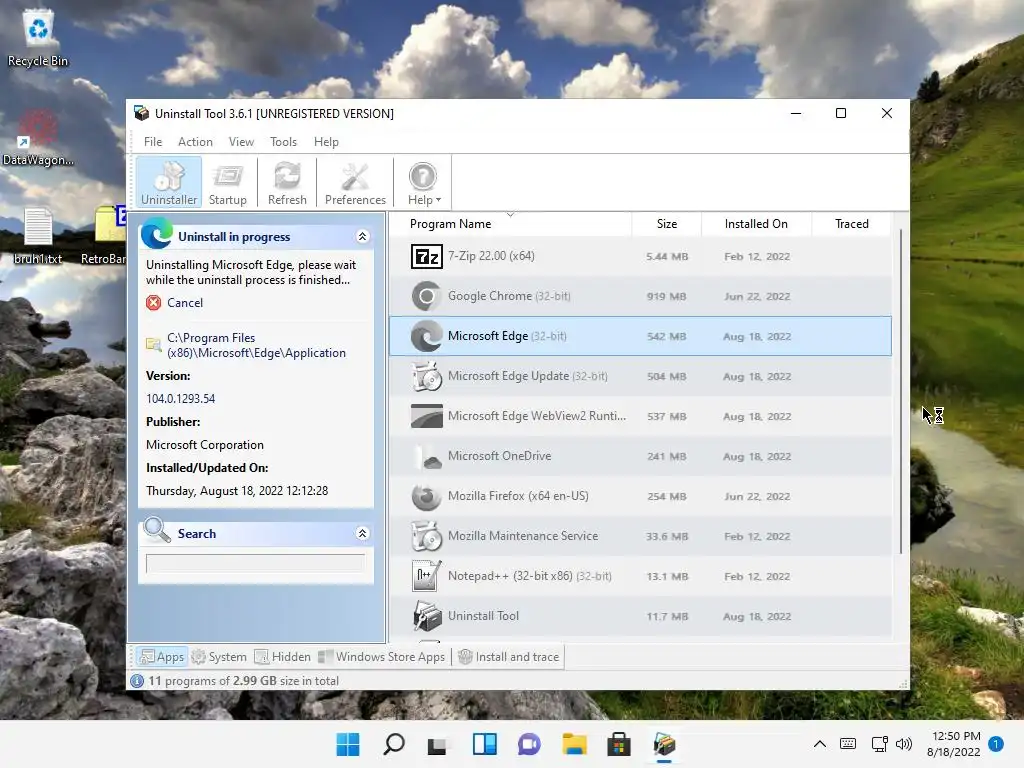
Task: Select the Microsoft OneDrive icon
Action: coord(426,456)
